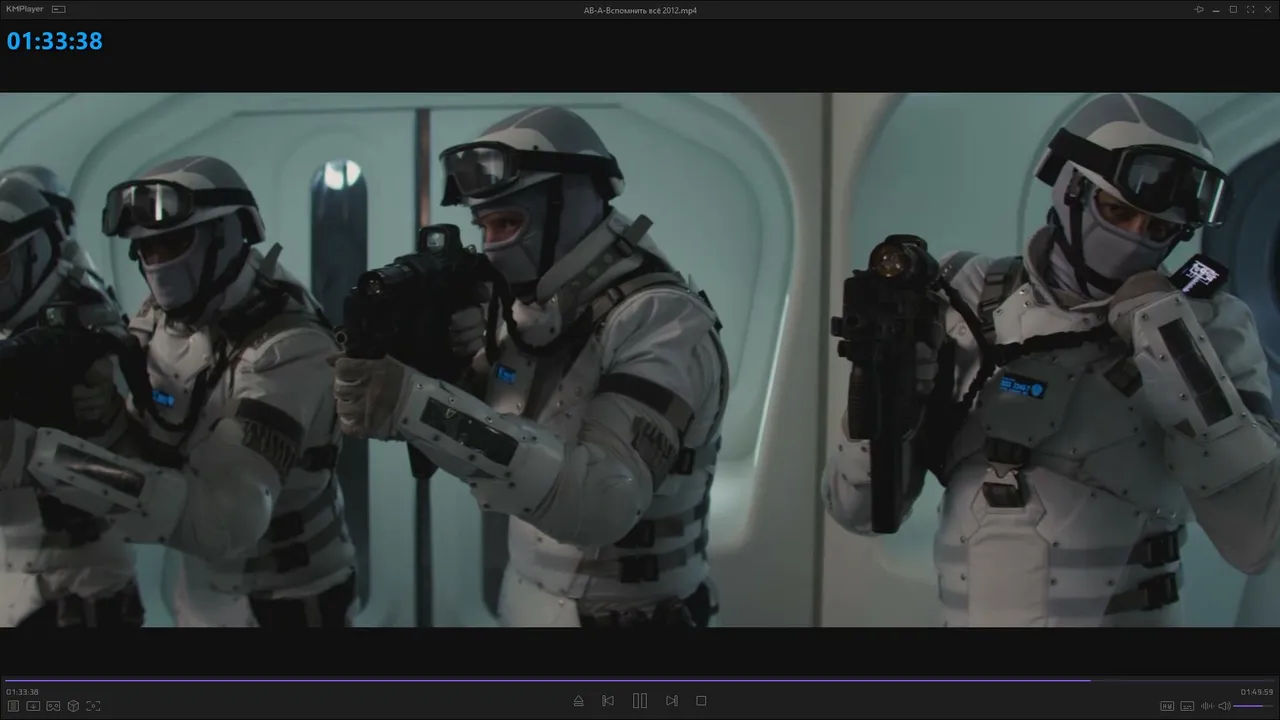
Task: Skip to the next track
Action: pos(672,701)
